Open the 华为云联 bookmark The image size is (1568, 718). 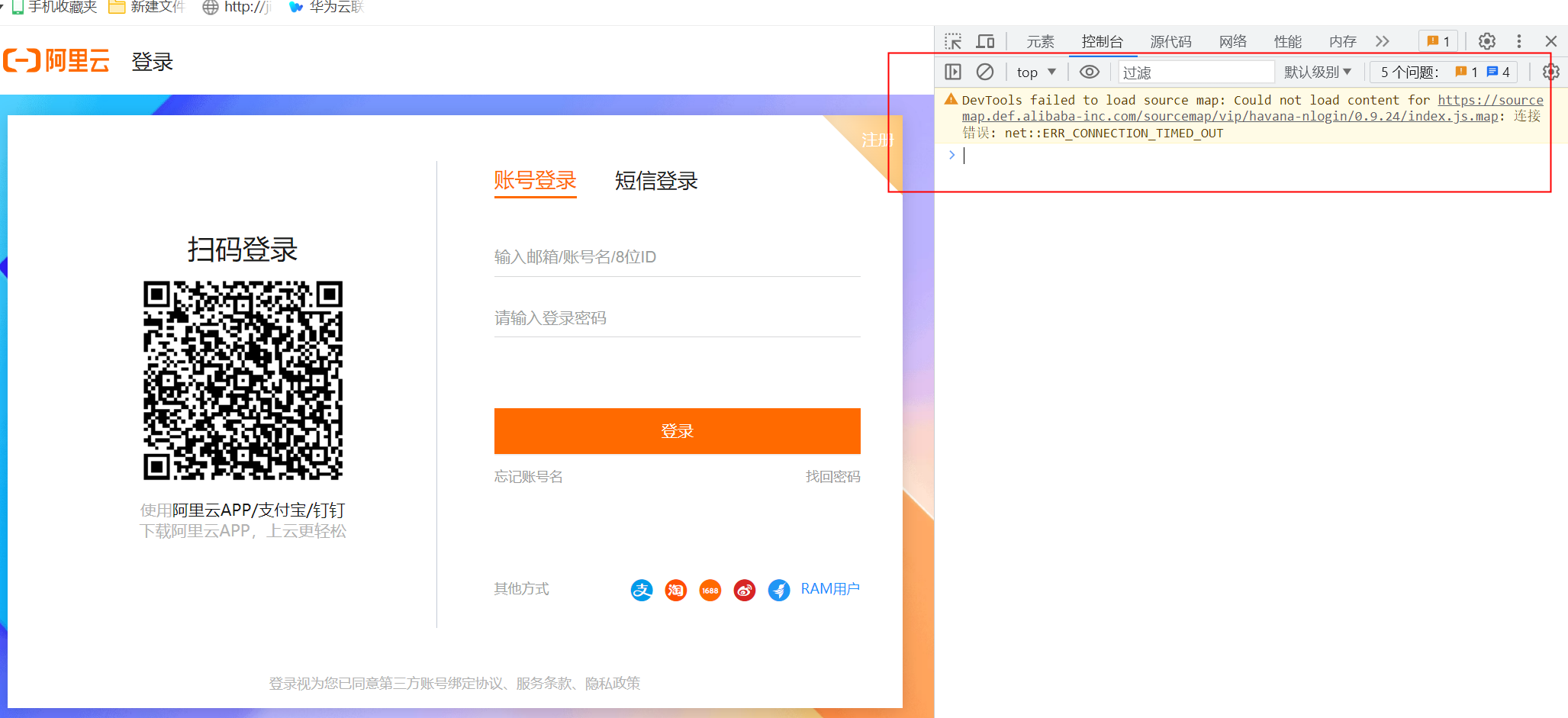[x=327, y=7]
